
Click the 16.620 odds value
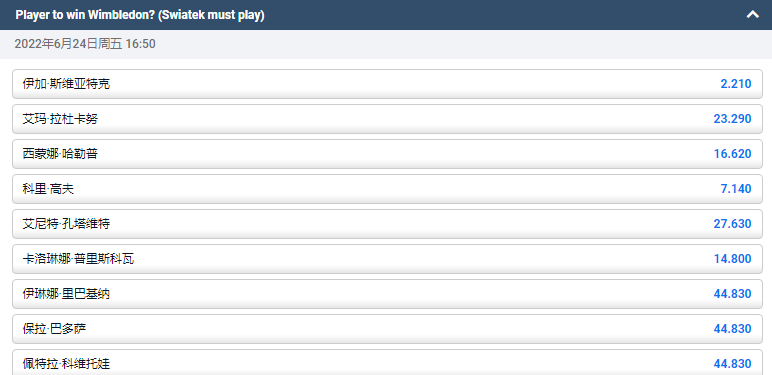pyautogui.click(x=732, y=154)
